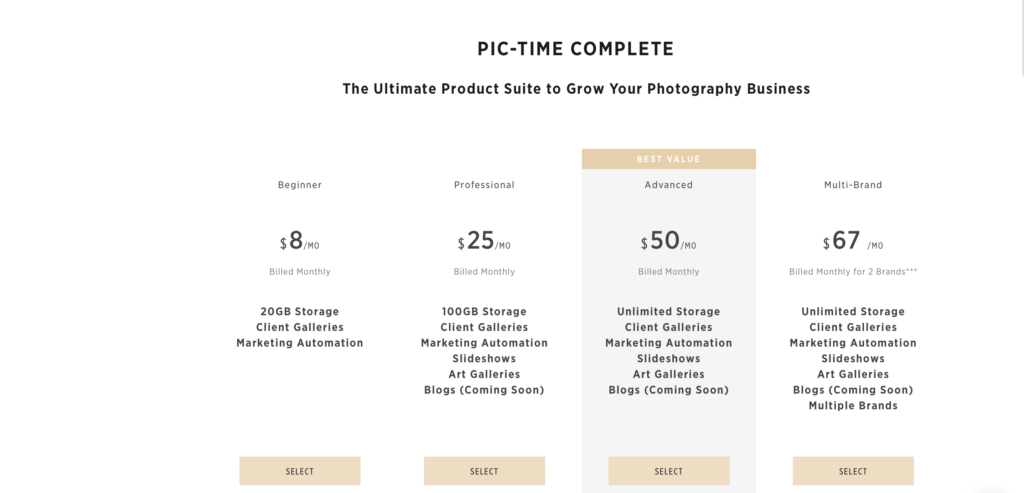Click the Beginner plan title
This screenshot has height=493, width=1024.
300,185
